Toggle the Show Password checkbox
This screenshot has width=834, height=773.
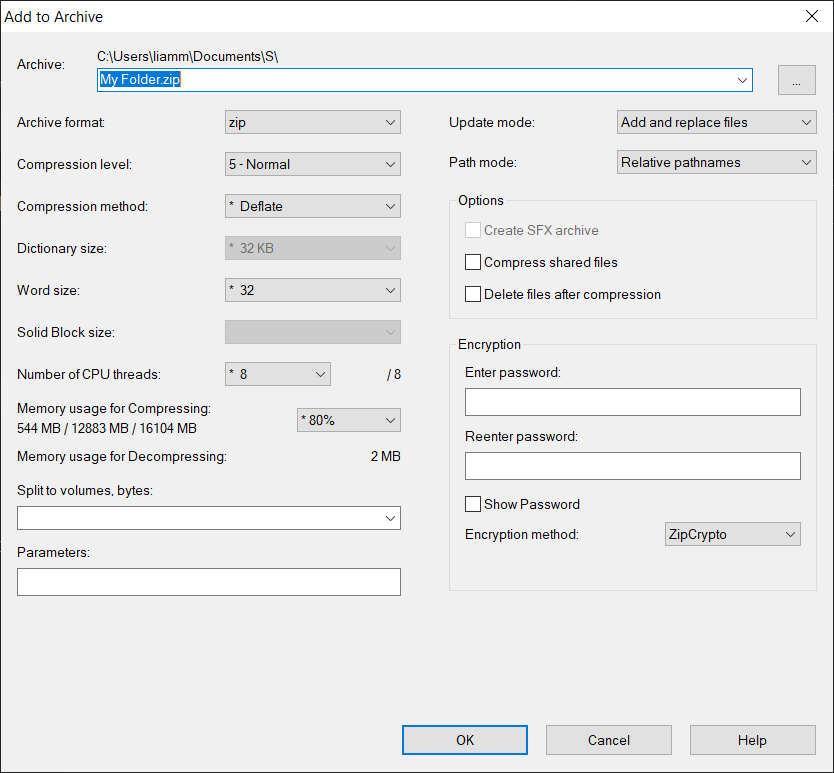coord(473,504)
